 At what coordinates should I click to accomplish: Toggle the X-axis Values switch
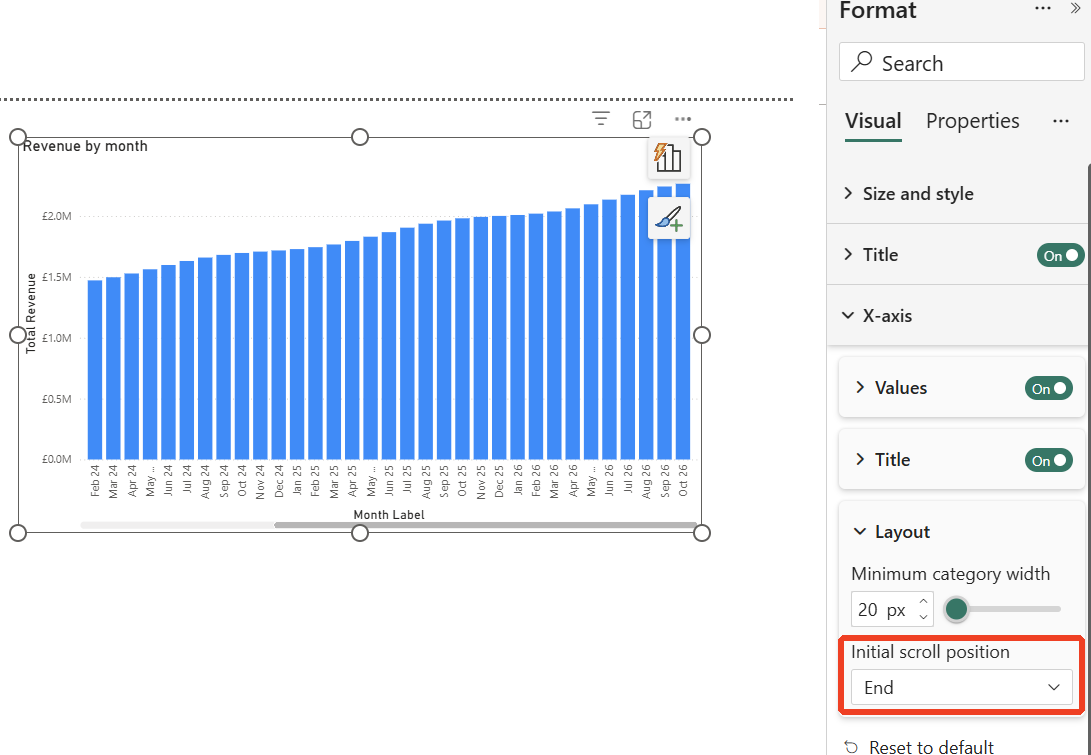(1049, 388)
